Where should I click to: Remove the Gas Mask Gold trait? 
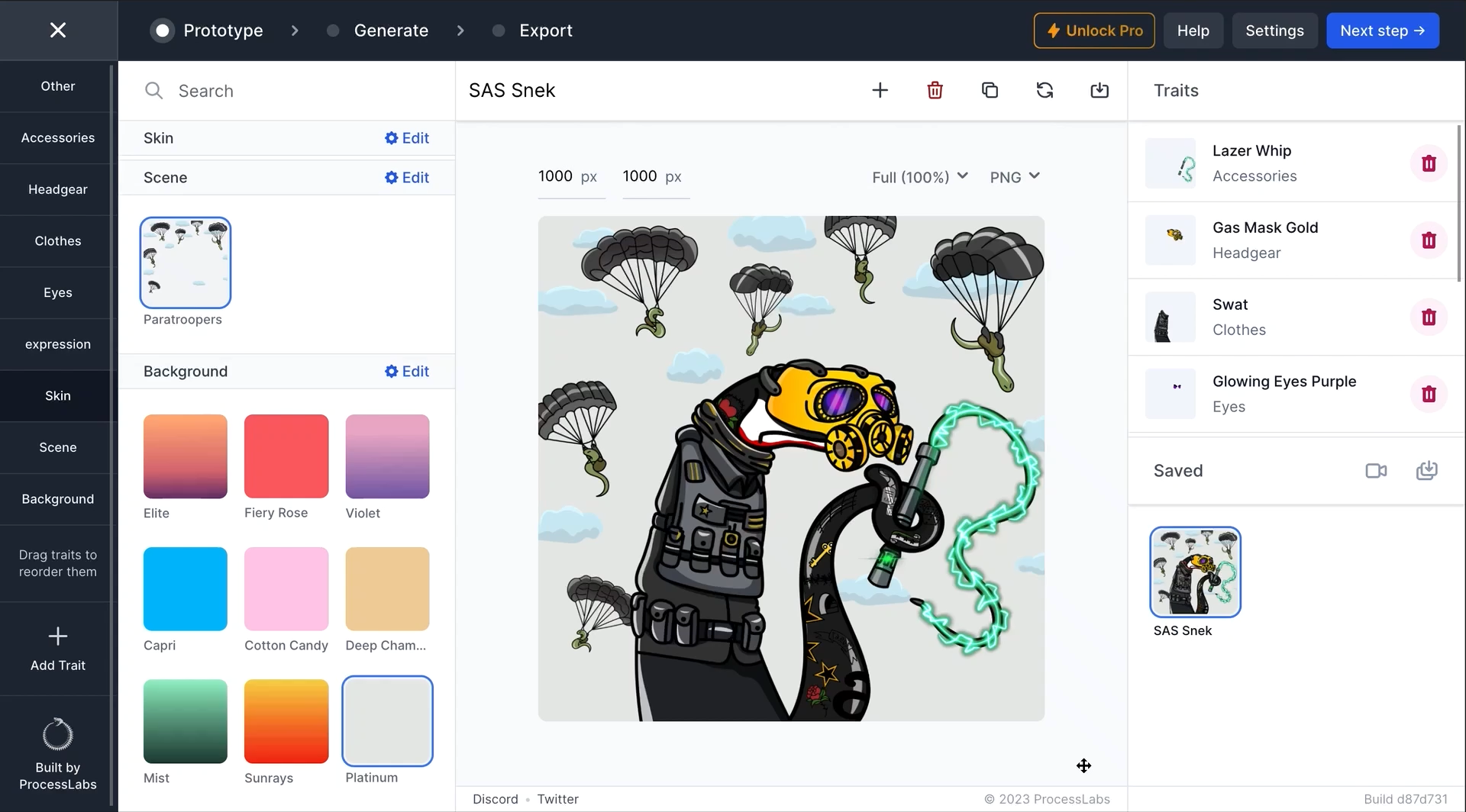click(1429, 240)
